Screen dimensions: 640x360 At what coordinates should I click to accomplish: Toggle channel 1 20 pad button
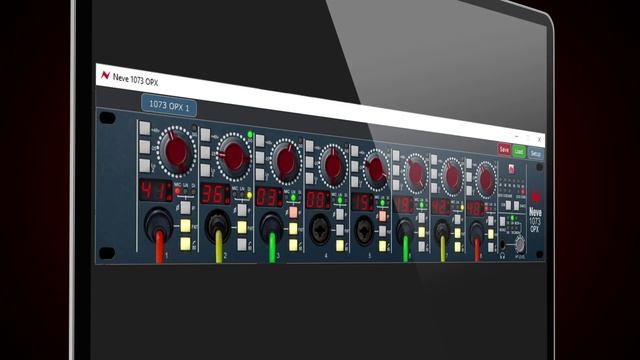[144, 147]
